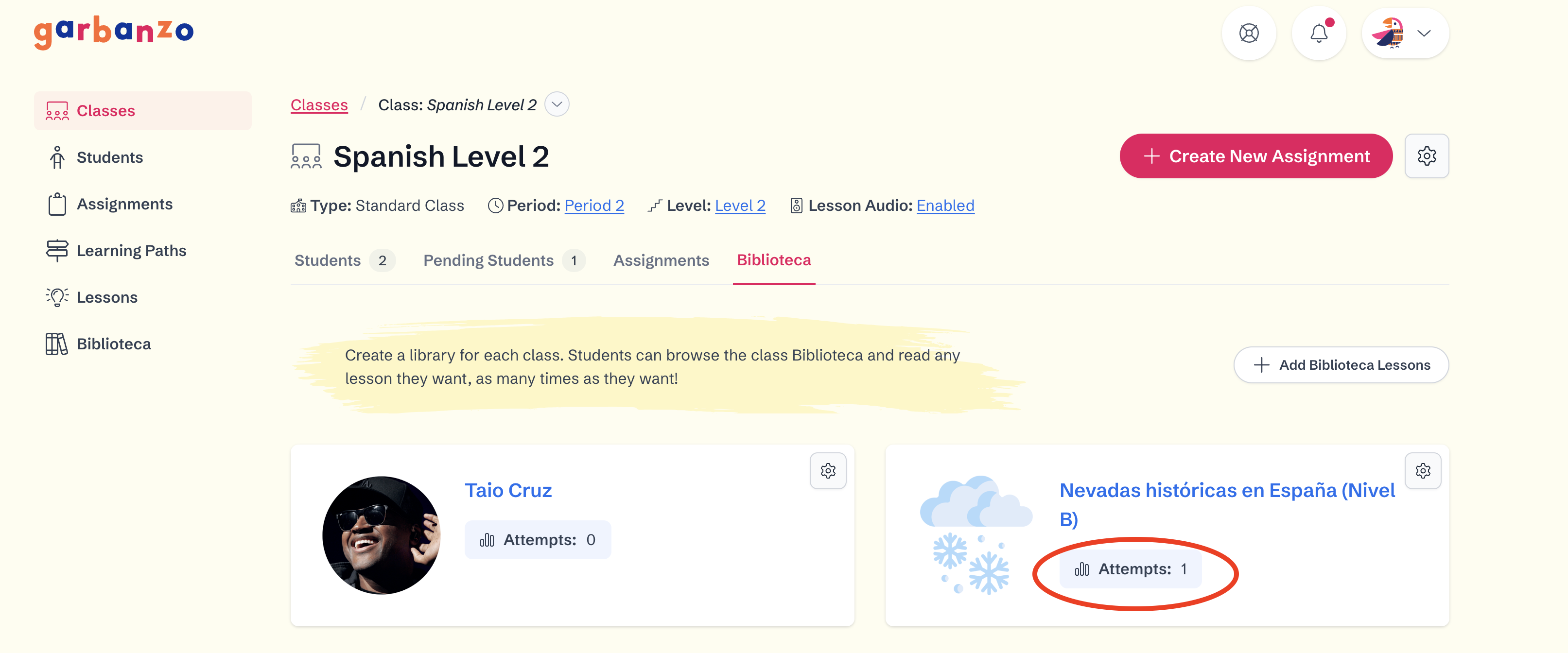Go to Students in the sidebar
The width and height of the screenshot is (1568, 653).
pos(109,157)
